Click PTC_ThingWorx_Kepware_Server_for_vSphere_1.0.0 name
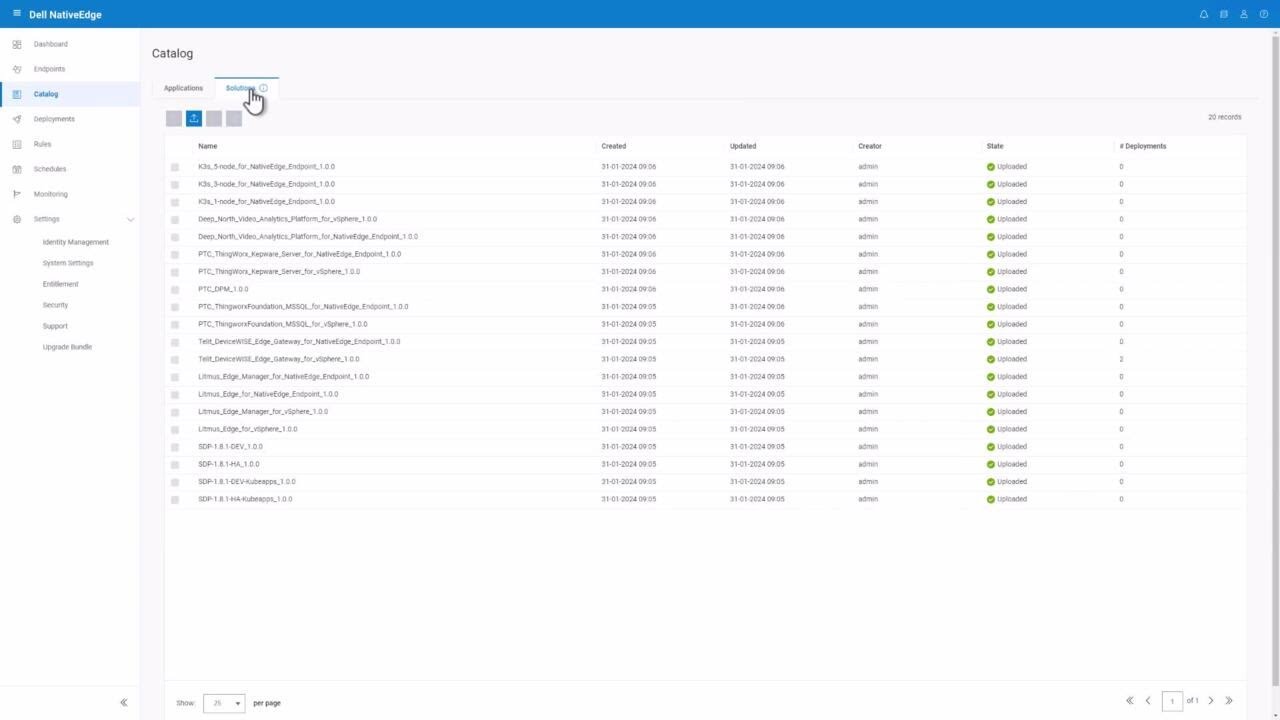 tap(279, 272)
